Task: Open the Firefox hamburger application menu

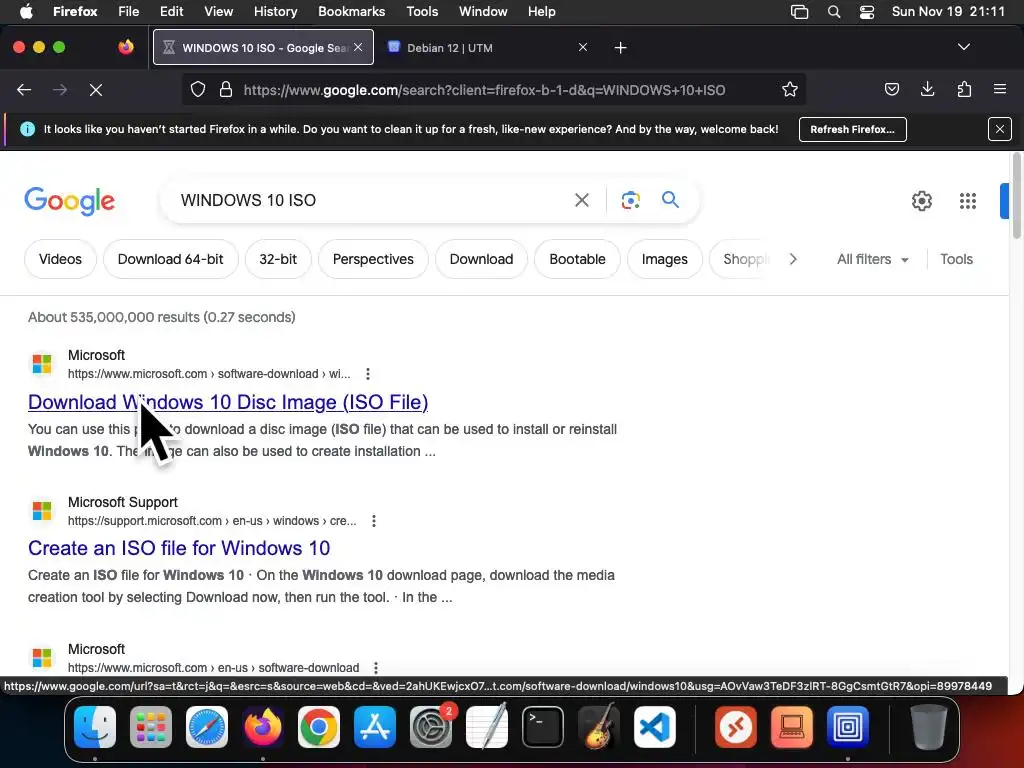Action: (1000, 89)
